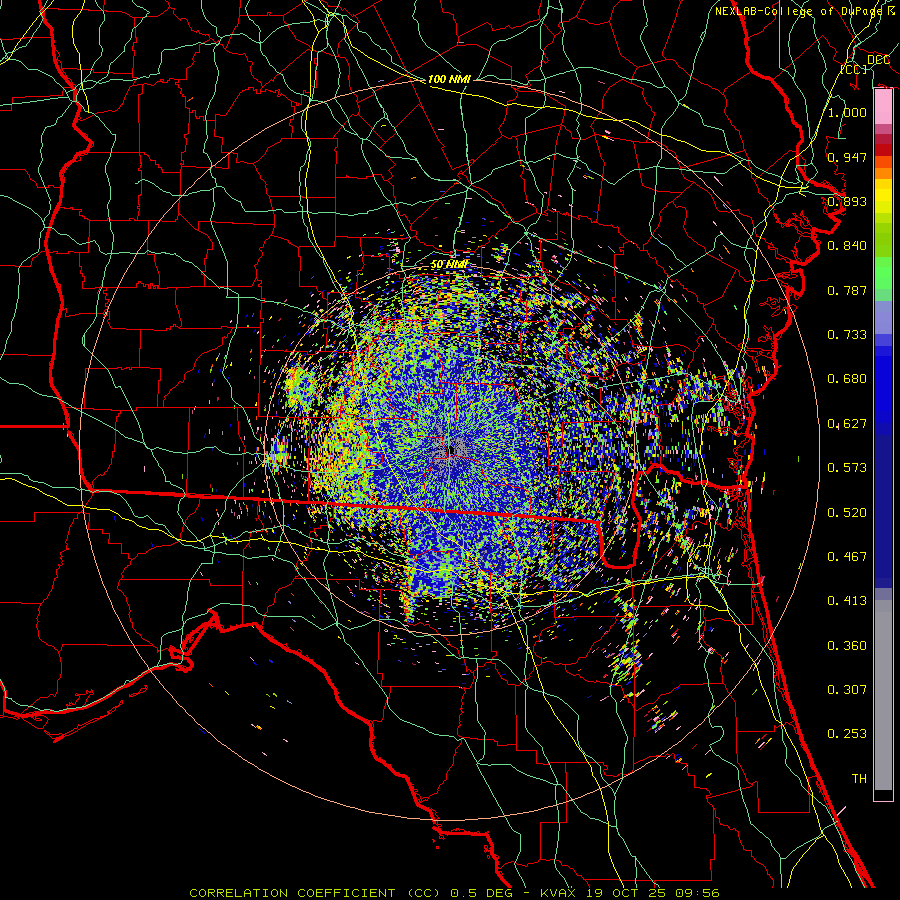
Task: Select the 0.573 legend value
Action: (847, 468)
